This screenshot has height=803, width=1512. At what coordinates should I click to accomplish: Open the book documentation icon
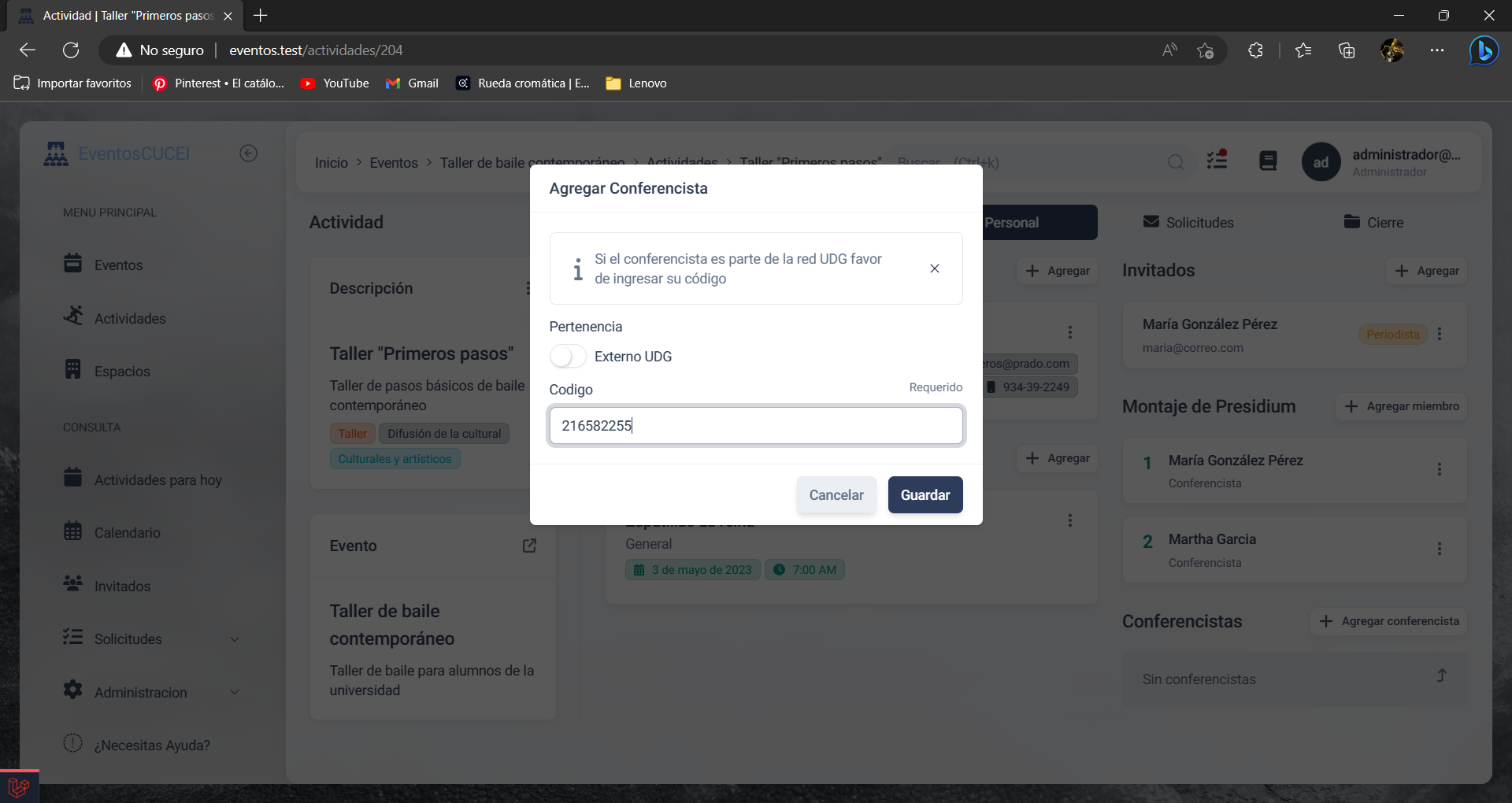(1268, 161)
